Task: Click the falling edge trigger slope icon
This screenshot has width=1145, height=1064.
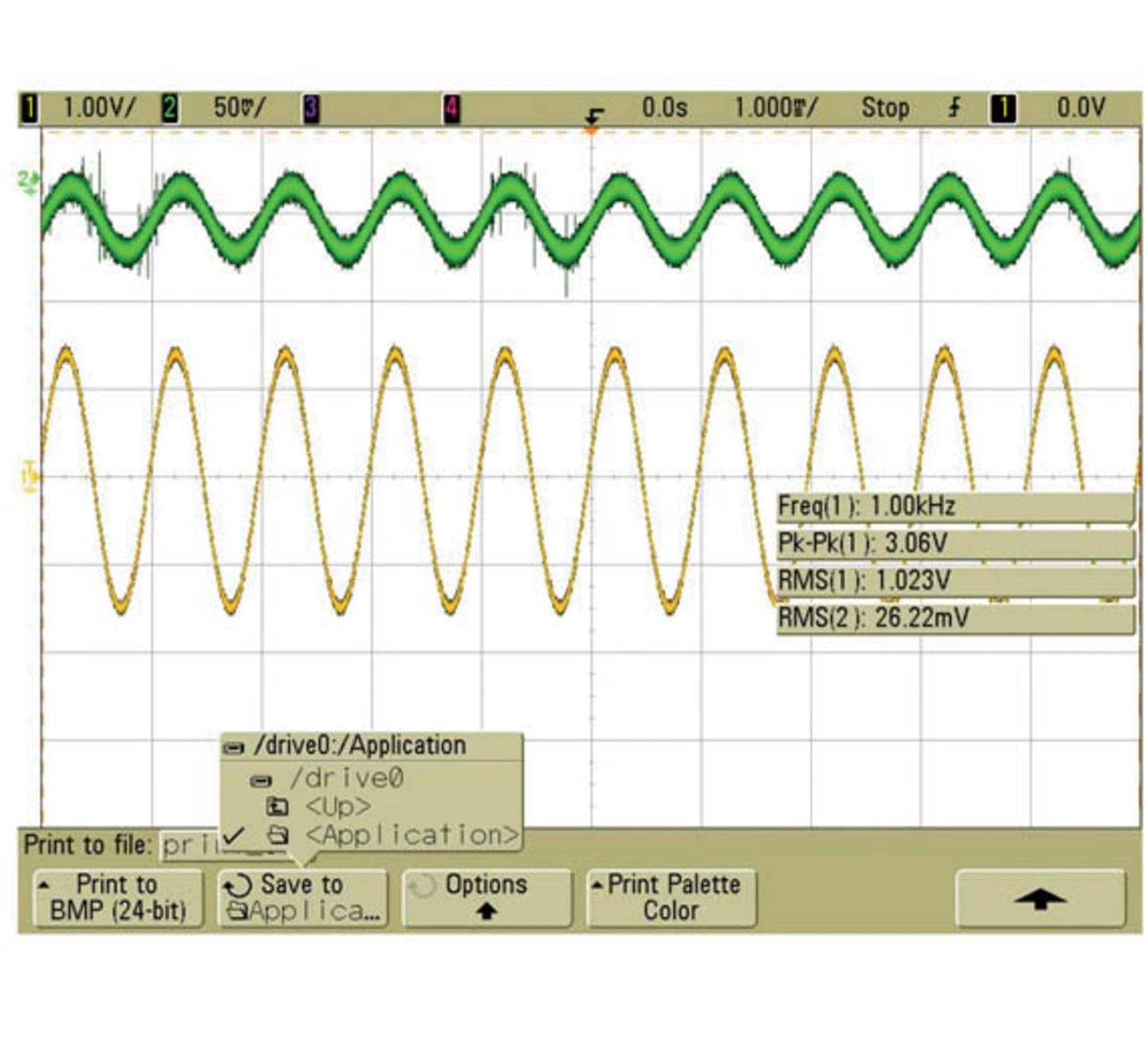Action: (x=954, y=108)
